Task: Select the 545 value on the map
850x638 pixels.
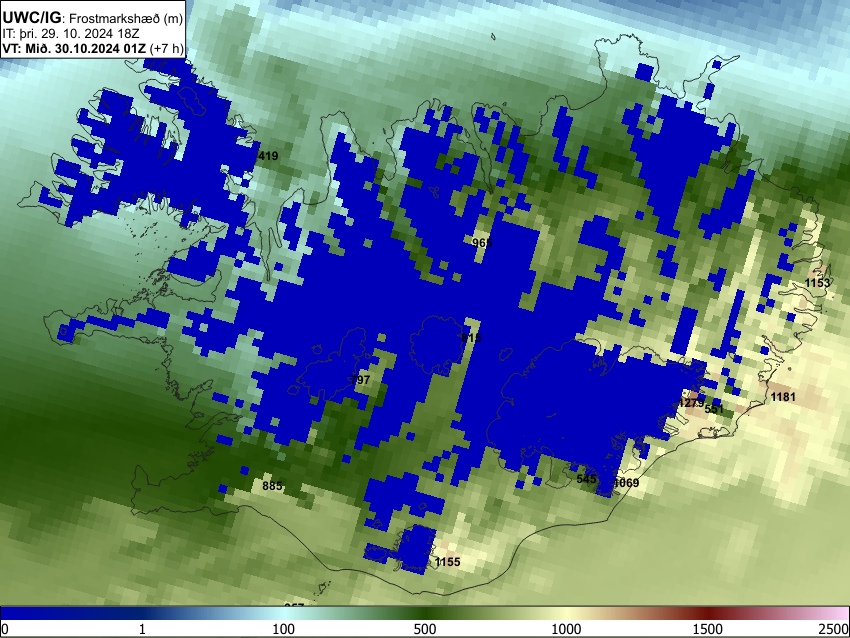Action: [x=587, y=479]
